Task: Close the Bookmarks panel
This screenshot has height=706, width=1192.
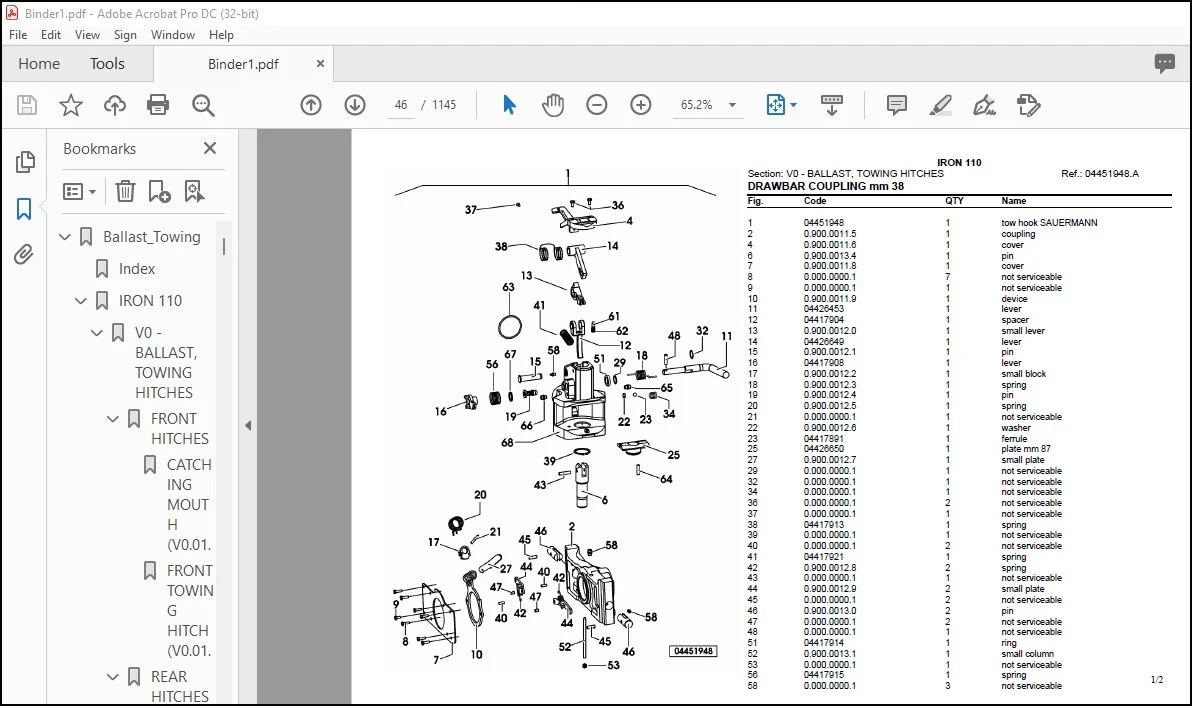Action: coord(210,148)
